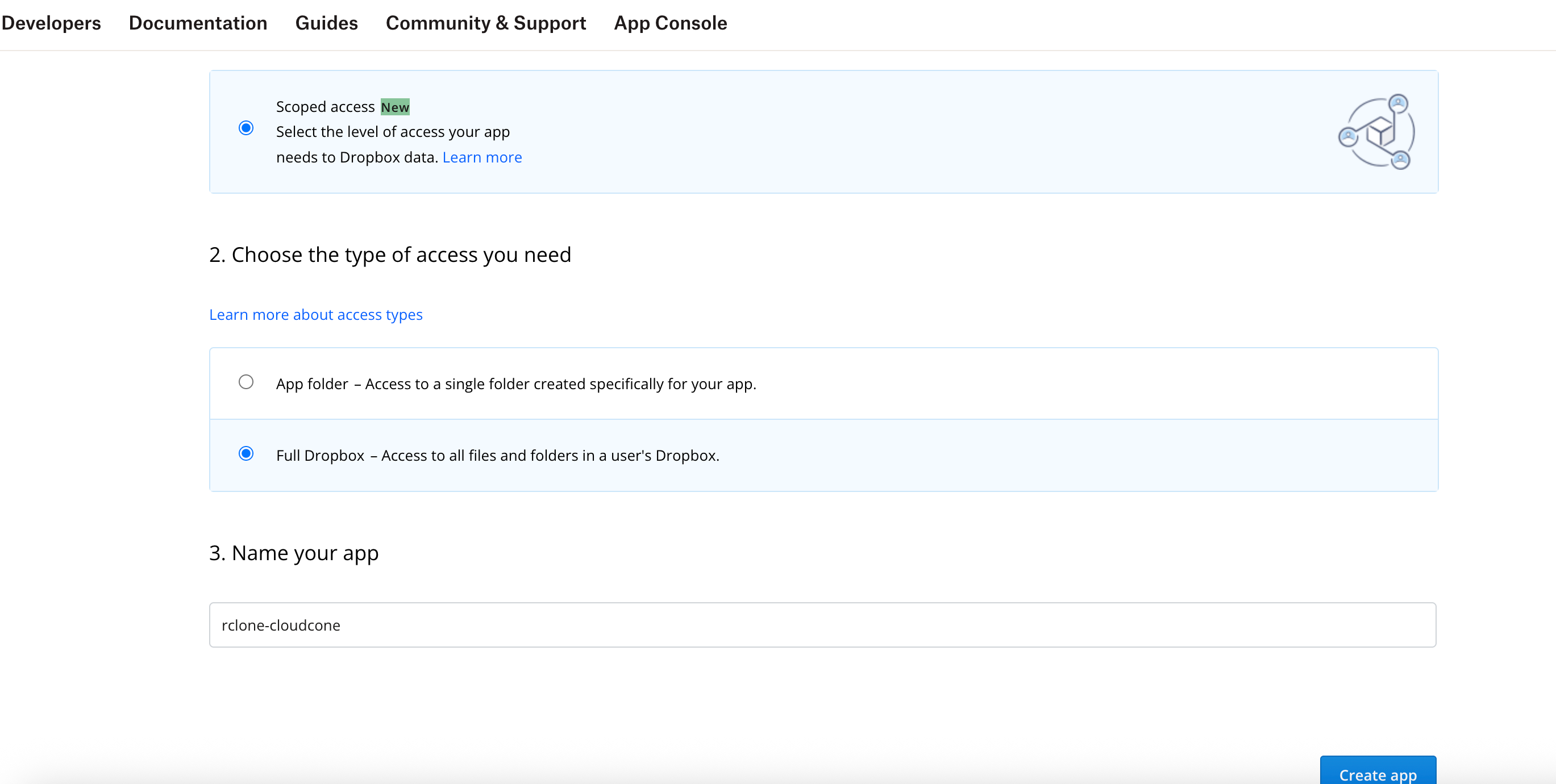Open Community & Support menu
The image size is (1556, 784).
pos(486,23)
